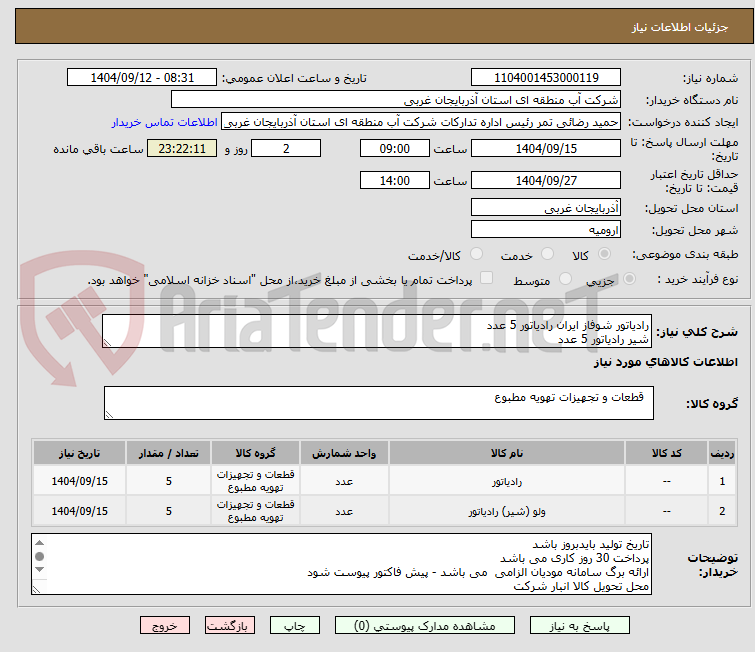Click the شماره نیاز number field
The height and width of the screenshot is (652, 755).
point(546,77)
